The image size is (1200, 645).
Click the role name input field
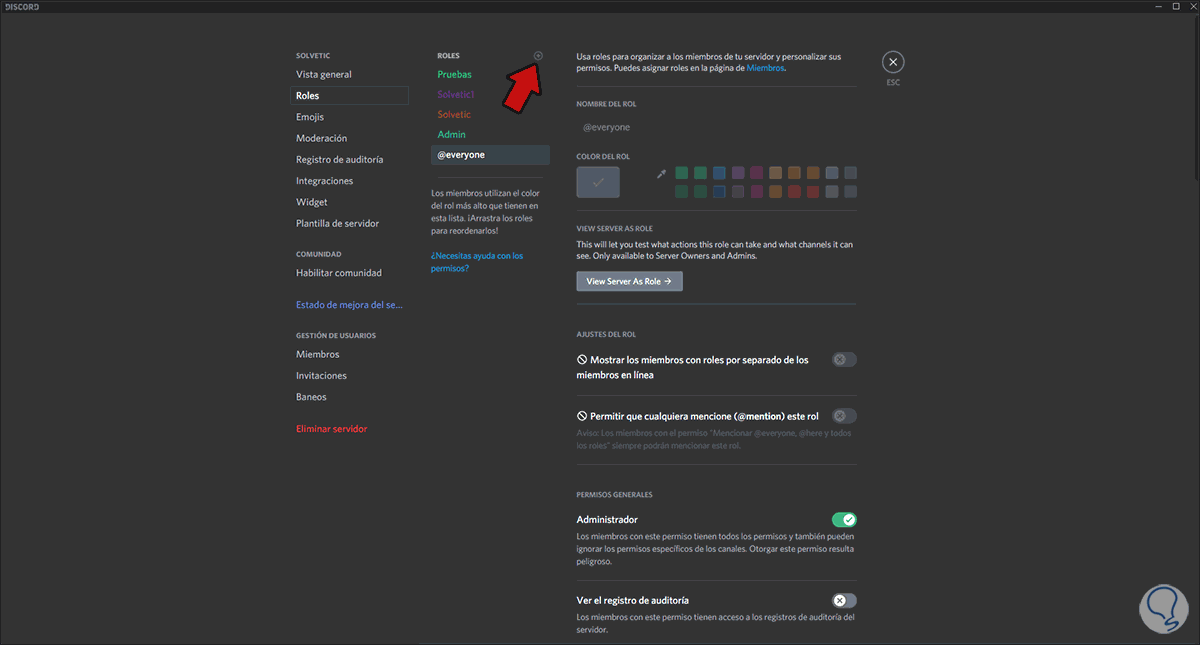[x=716, y=128]
